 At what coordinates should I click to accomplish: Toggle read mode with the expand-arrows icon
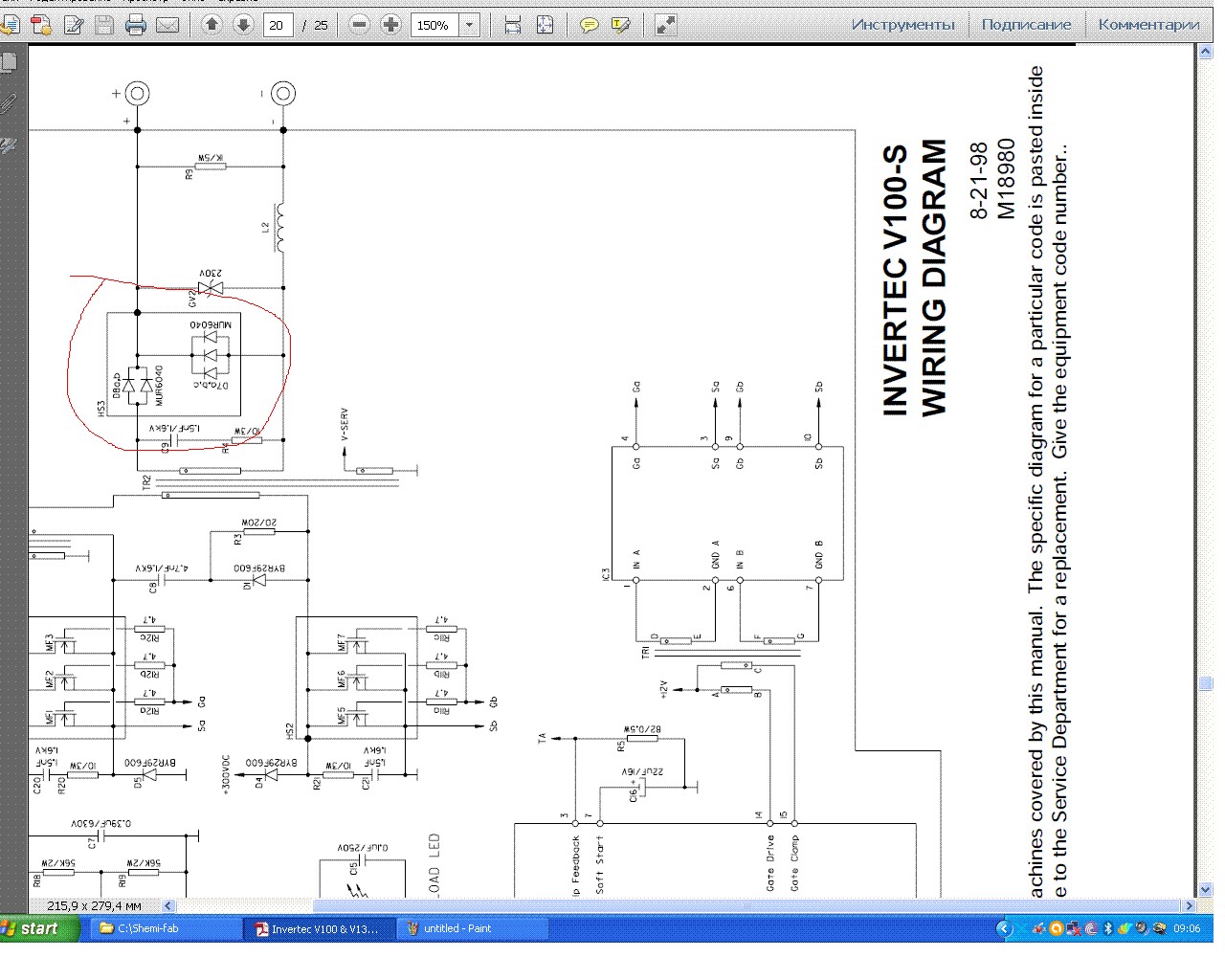point(666,25)
